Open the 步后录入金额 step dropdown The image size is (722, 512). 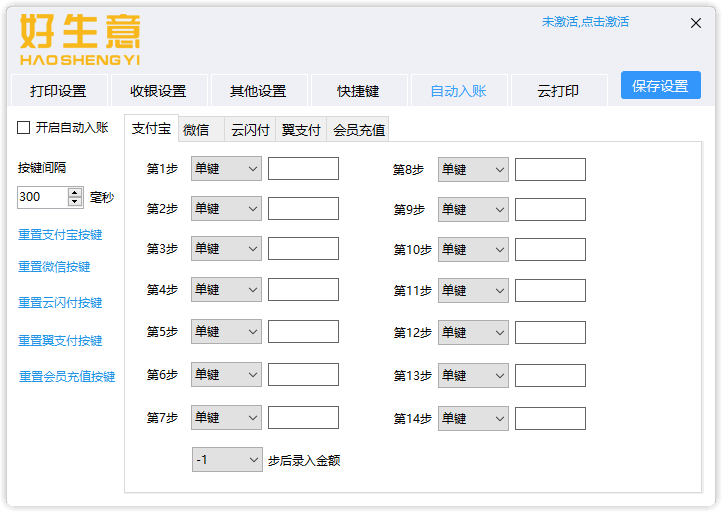pyautogui.click(x=227, y=459)
